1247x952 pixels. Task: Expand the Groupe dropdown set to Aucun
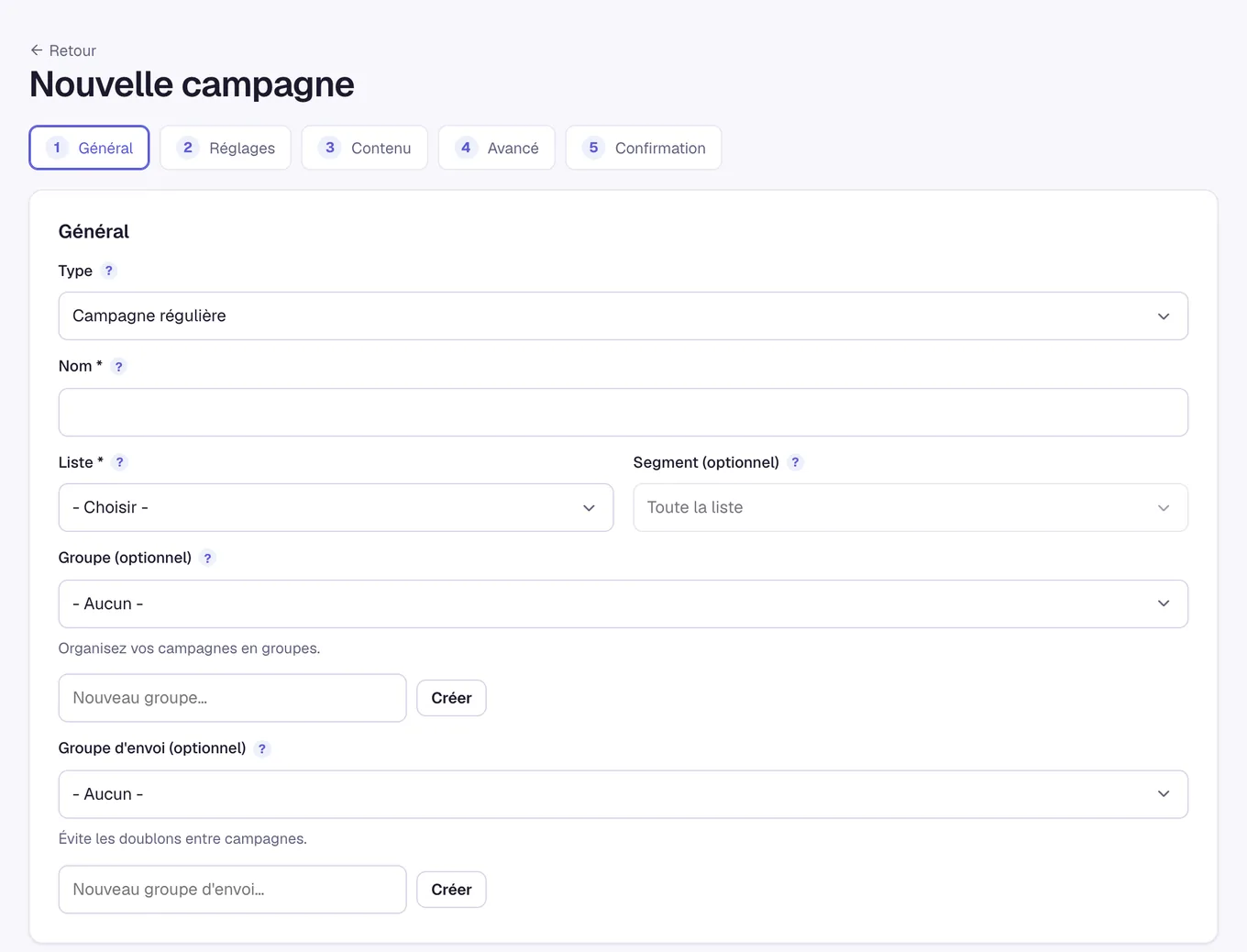[x=623, y=603]
